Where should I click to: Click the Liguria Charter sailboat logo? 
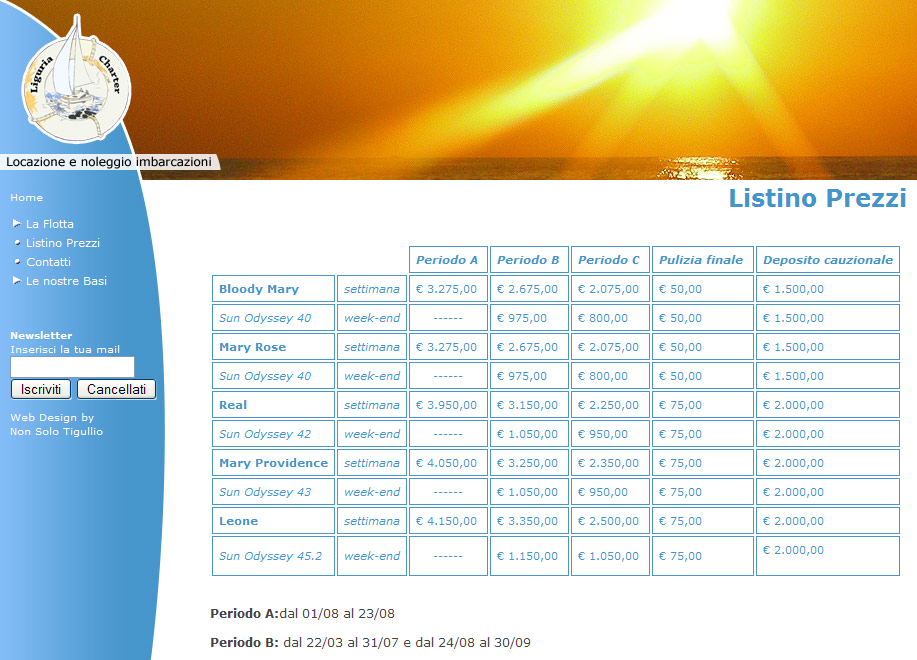coord(76,81)
